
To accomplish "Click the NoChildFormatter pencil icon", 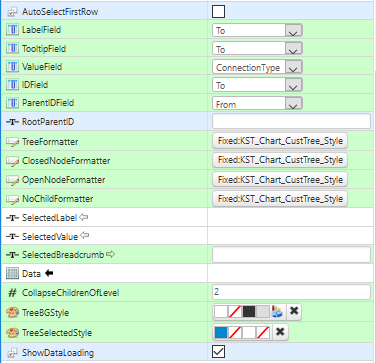I will (x=12, y=199).
